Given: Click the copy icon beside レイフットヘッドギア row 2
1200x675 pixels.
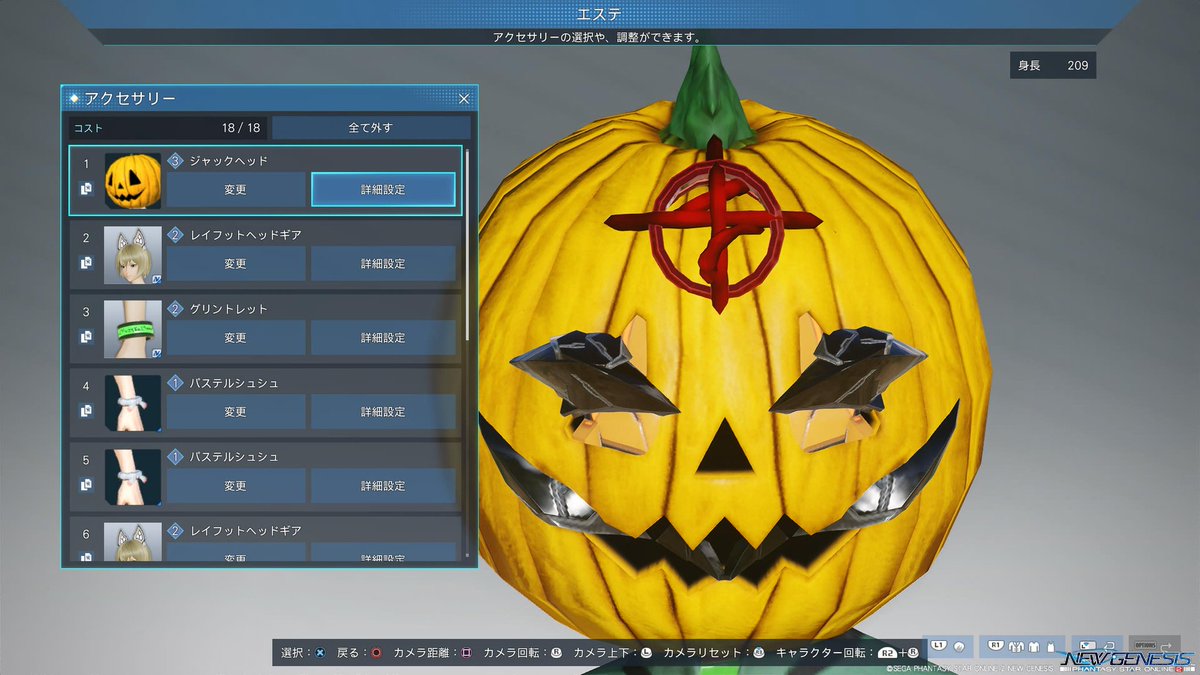Looking at the screenshot, I should 86,263.
